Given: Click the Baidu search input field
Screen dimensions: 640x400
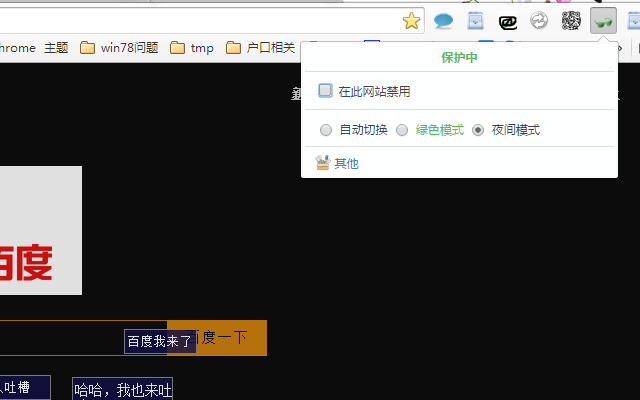Looking at the screenshot, I should pyautogui.click(x=83, y=338).
